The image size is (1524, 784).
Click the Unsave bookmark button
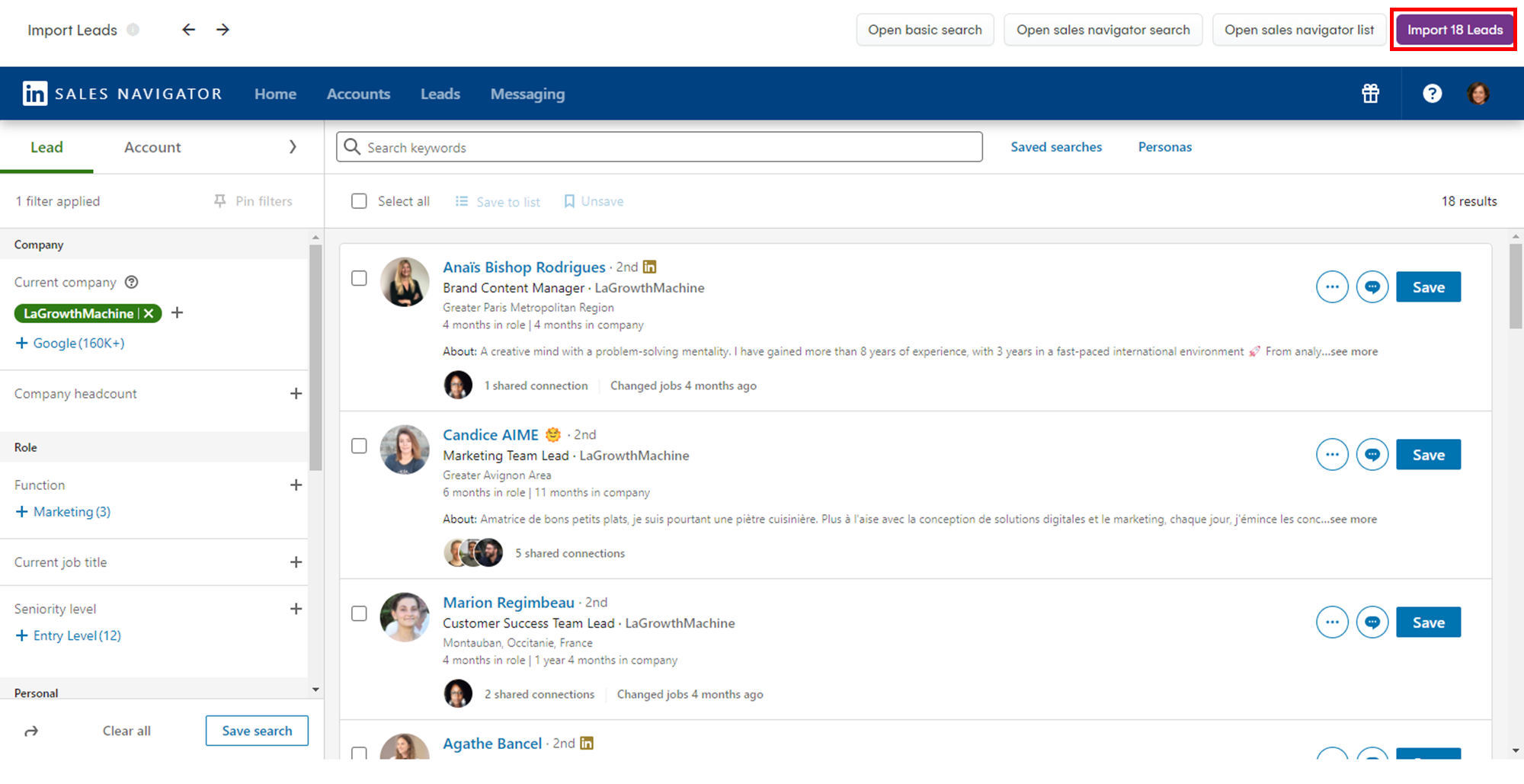point(594,201)
